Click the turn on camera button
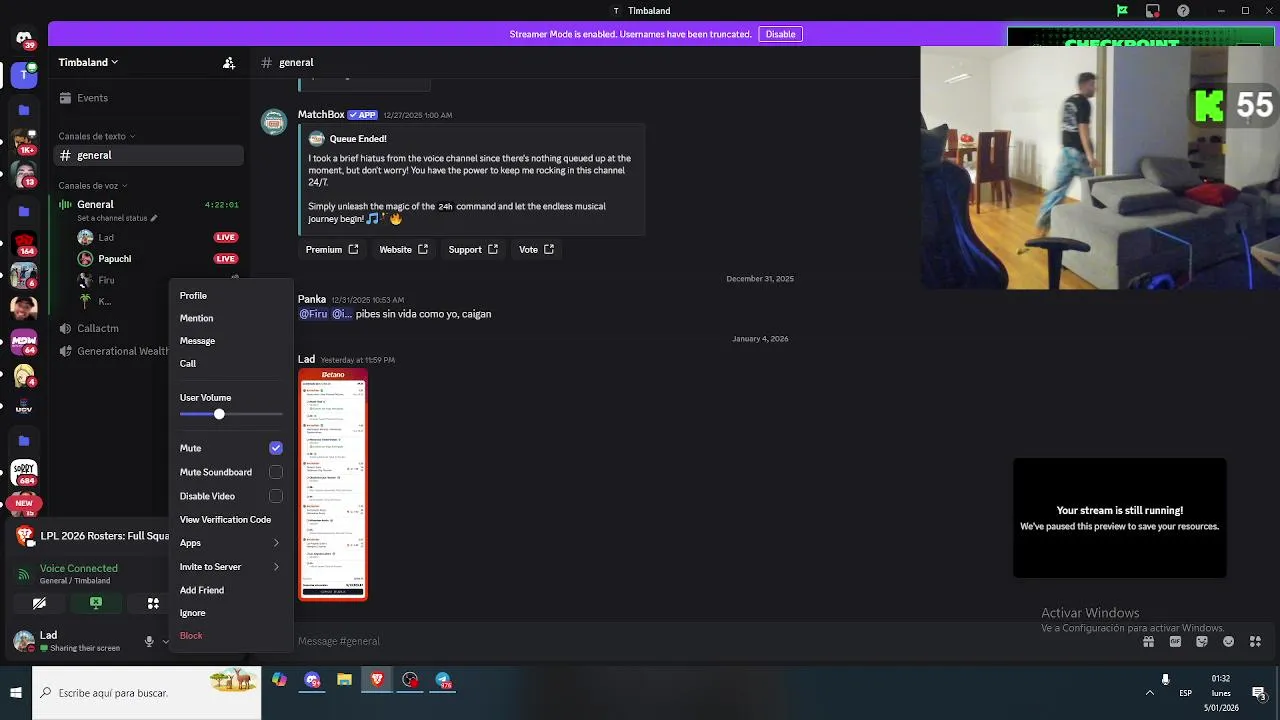The height and width of the screenshot is (720, 1280). point(39,603)
